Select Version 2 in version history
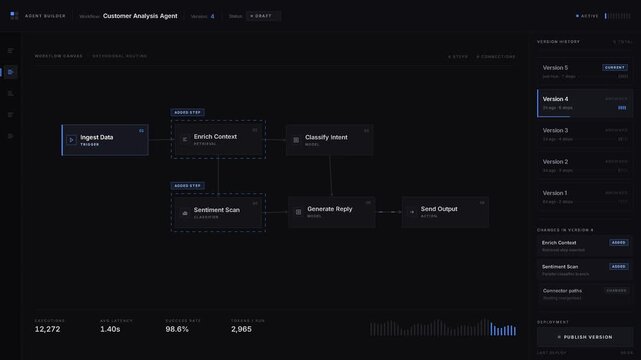The width and height of the screenshot is (641, 360). 585,165
